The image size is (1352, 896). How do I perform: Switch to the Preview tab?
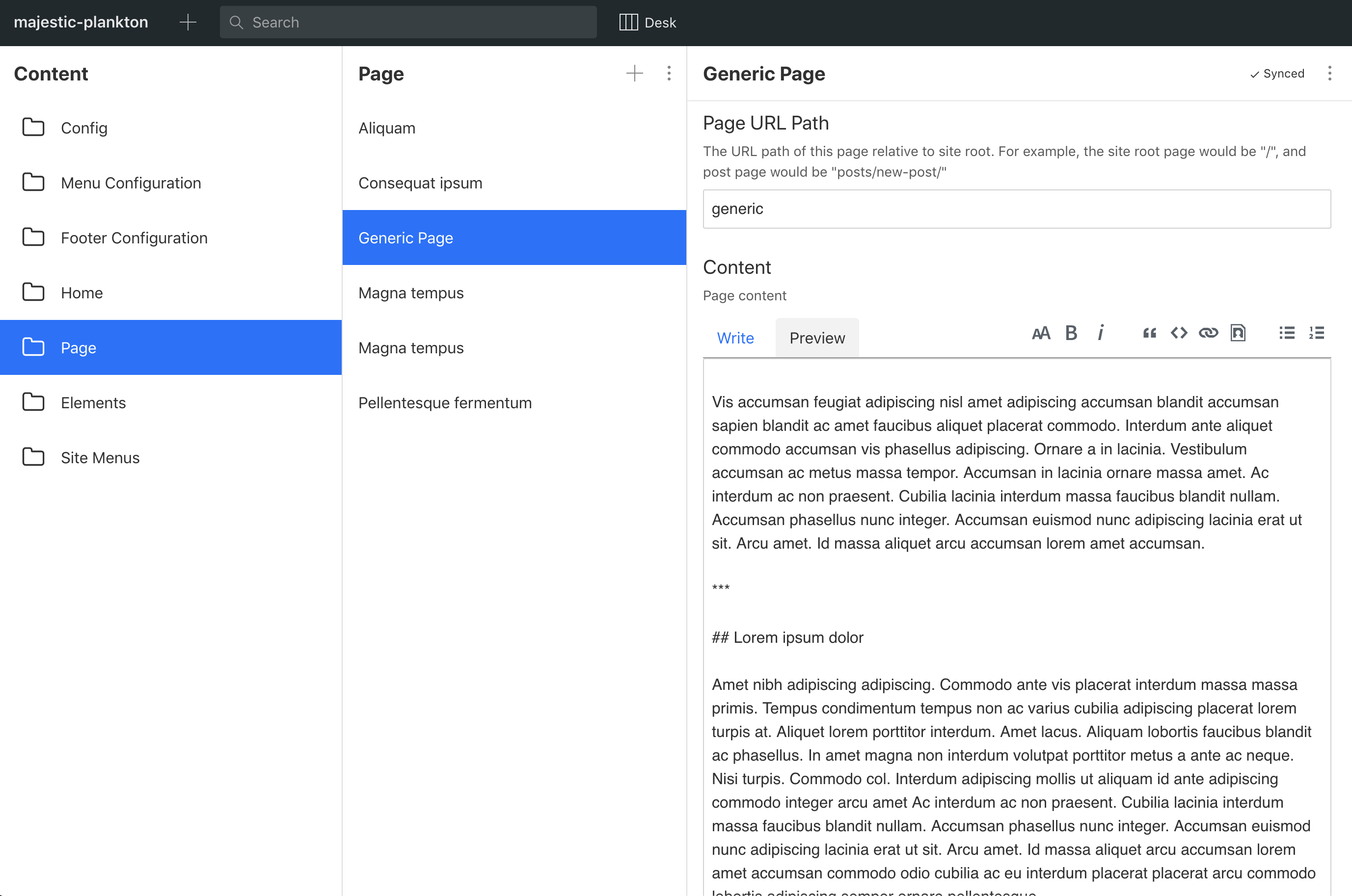pyautogui.click(x=817, y=338)
